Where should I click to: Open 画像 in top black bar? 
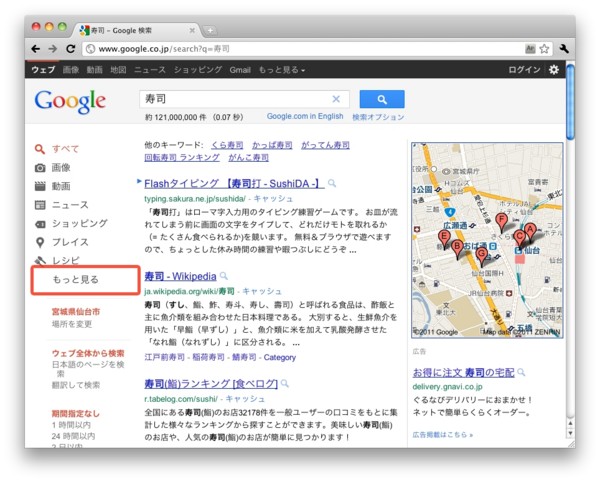[71, 70]
